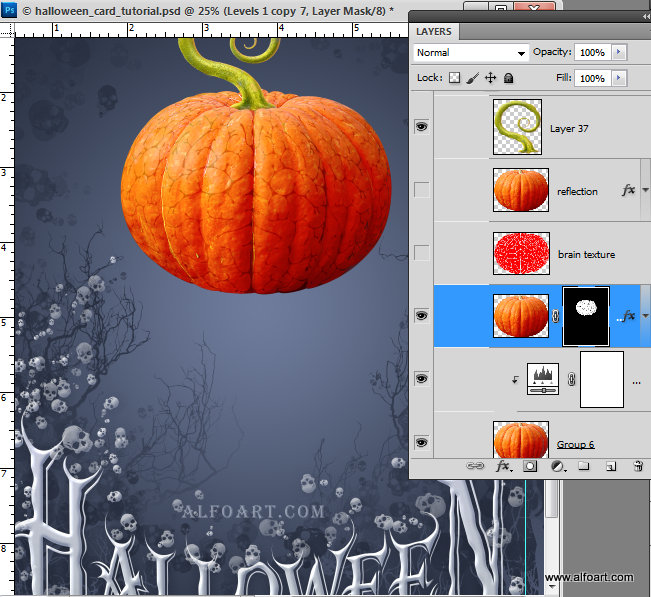
Task: Delete layer using the trash icon
Action: point(638,466)
